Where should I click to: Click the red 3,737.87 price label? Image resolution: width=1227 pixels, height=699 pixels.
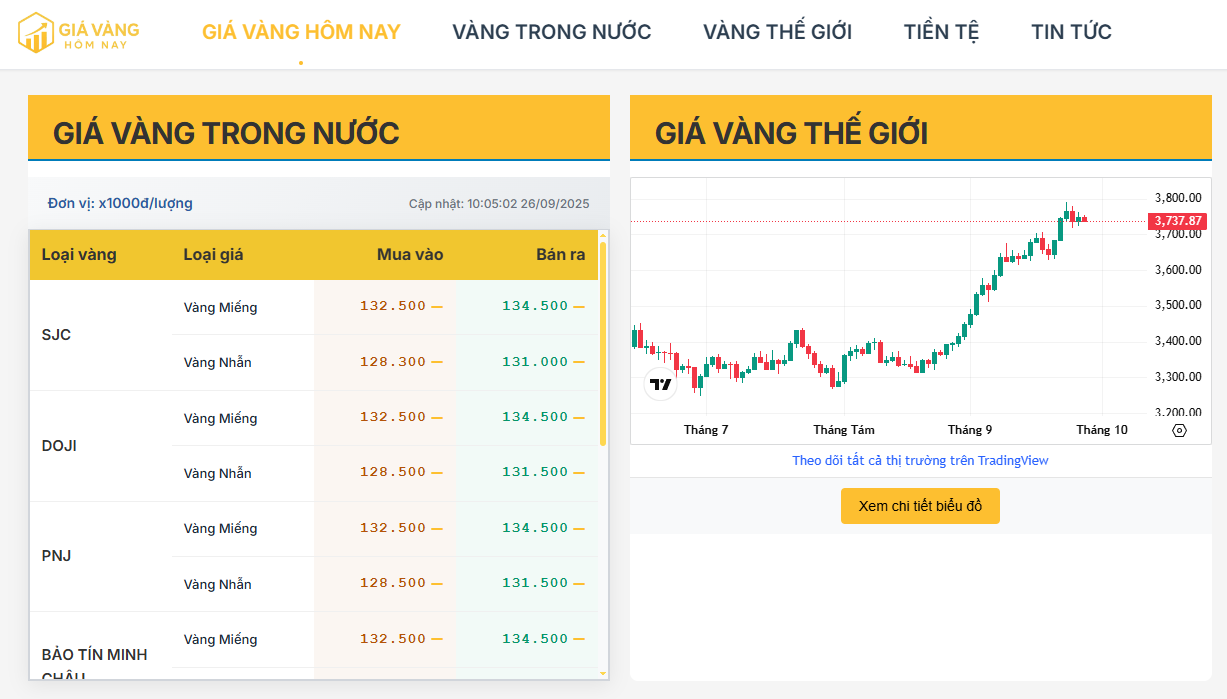point(1177,221)
